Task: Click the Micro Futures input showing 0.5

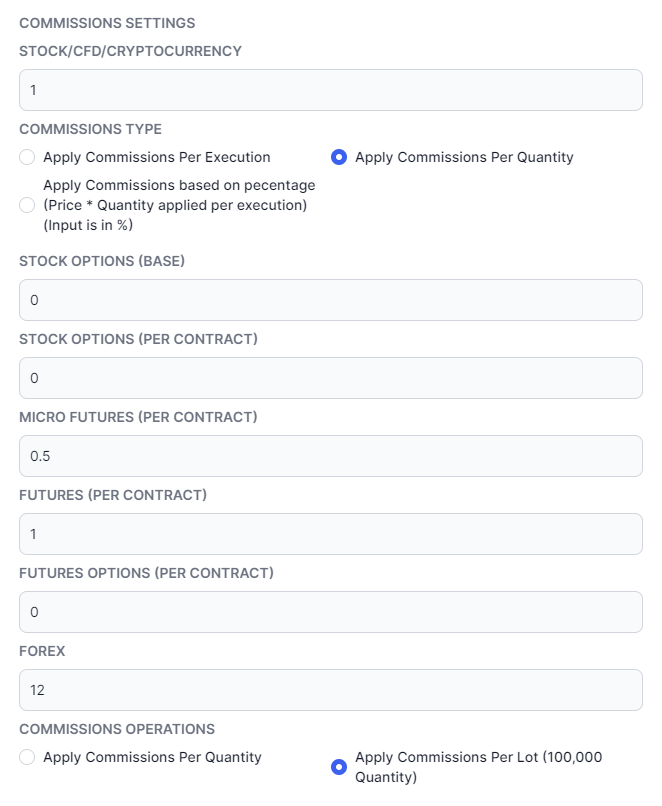Action: [331, 456]
